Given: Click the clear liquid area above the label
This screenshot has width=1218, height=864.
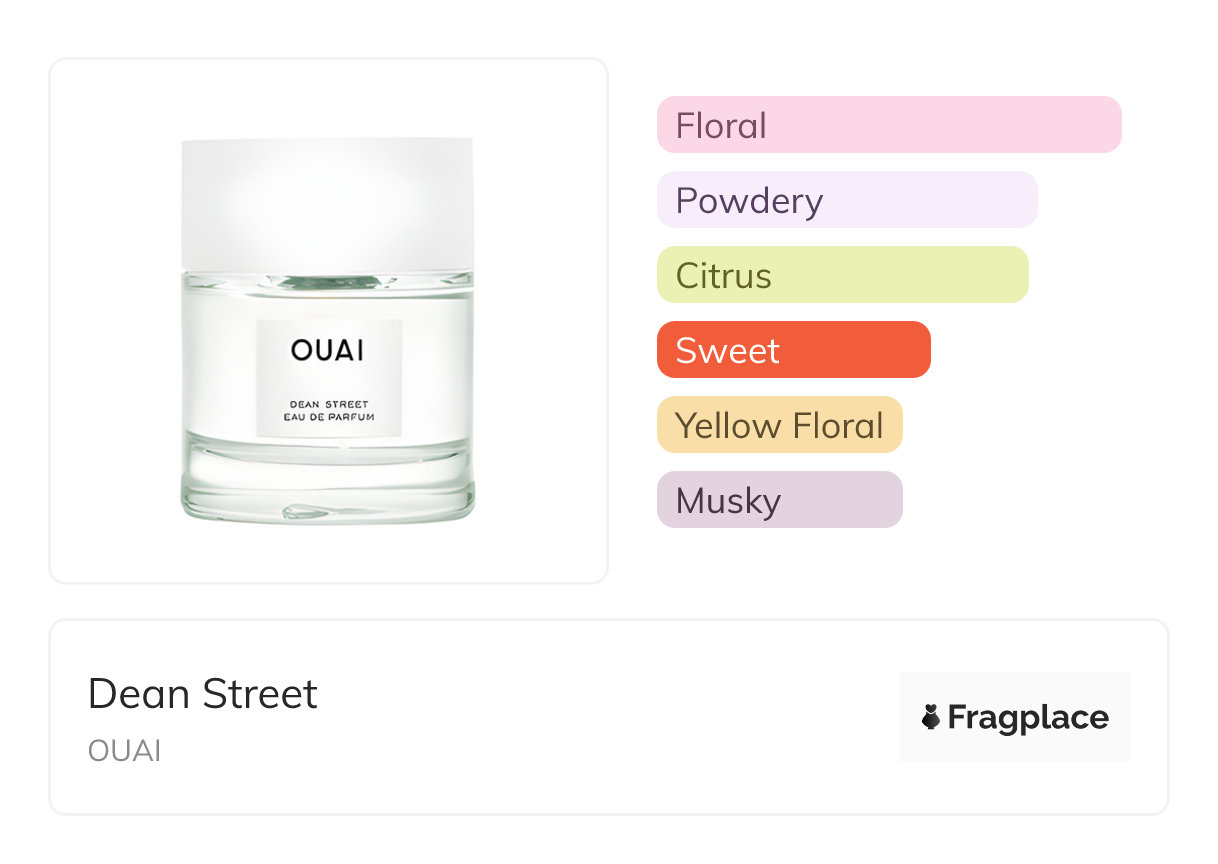Looking at the screenshot, I should (327, 300).
